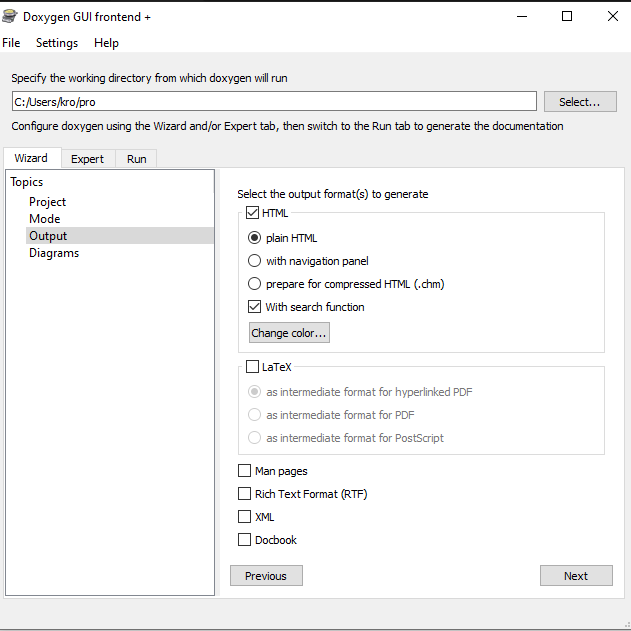Select Diagrams in the Topics list
This screenshot has height=631, width=631.
[54, 253]
